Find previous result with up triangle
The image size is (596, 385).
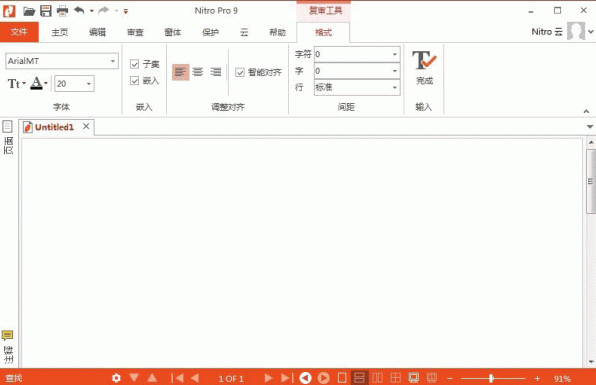[x=152, y=377]
